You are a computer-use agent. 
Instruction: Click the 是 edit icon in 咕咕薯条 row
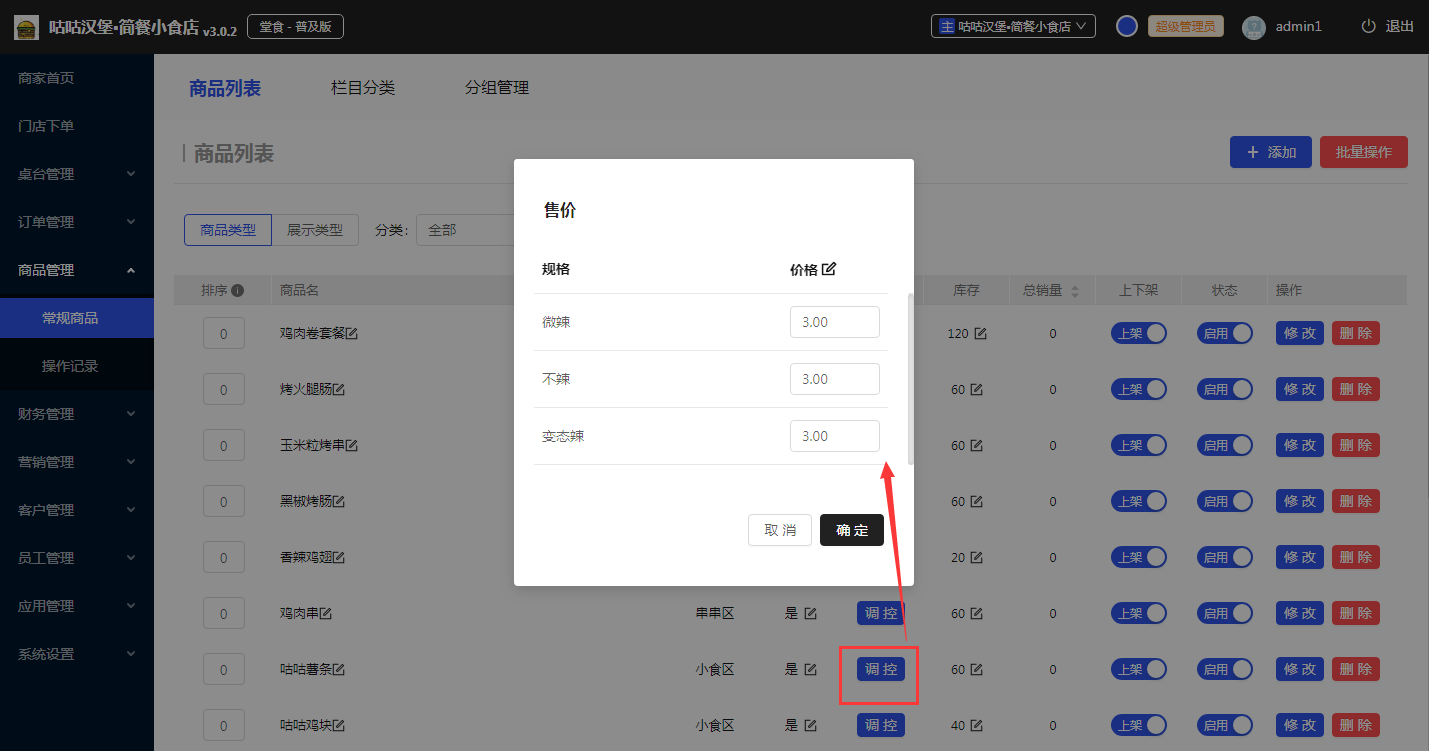810,669
